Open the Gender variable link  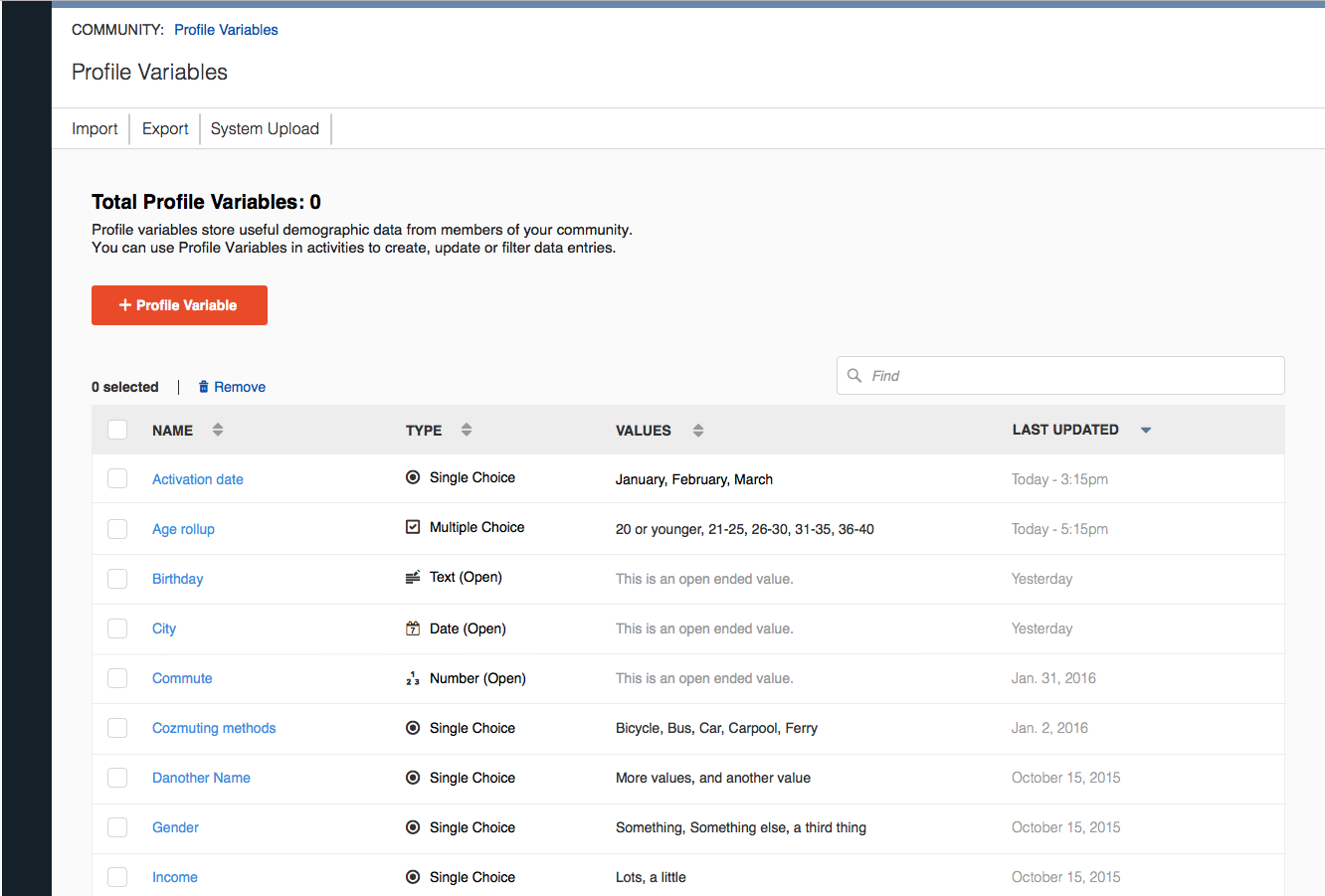(x=175, y=827)
